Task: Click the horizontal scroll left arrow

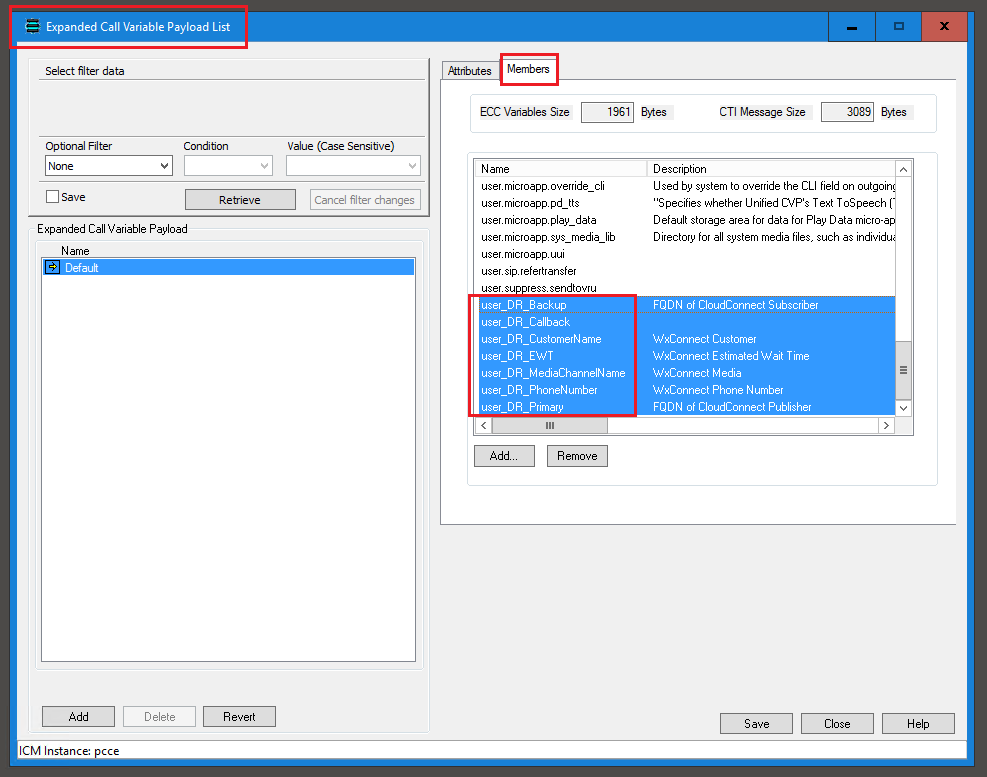Action: (x=483, y=426)
